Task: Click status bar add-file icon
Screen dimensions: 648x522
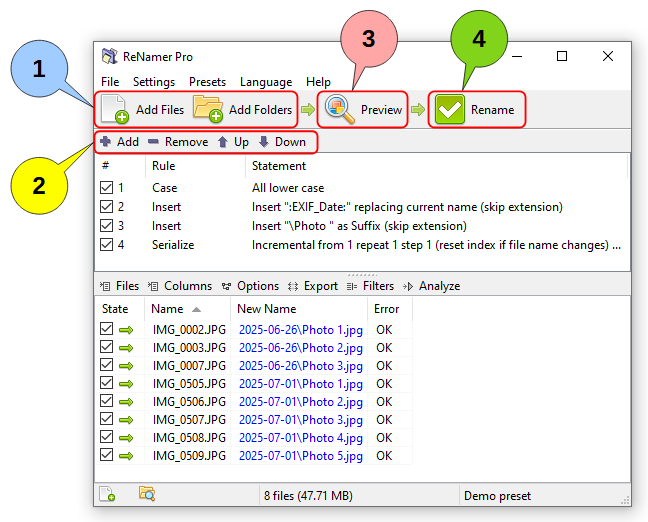Action: pos(107,494)
